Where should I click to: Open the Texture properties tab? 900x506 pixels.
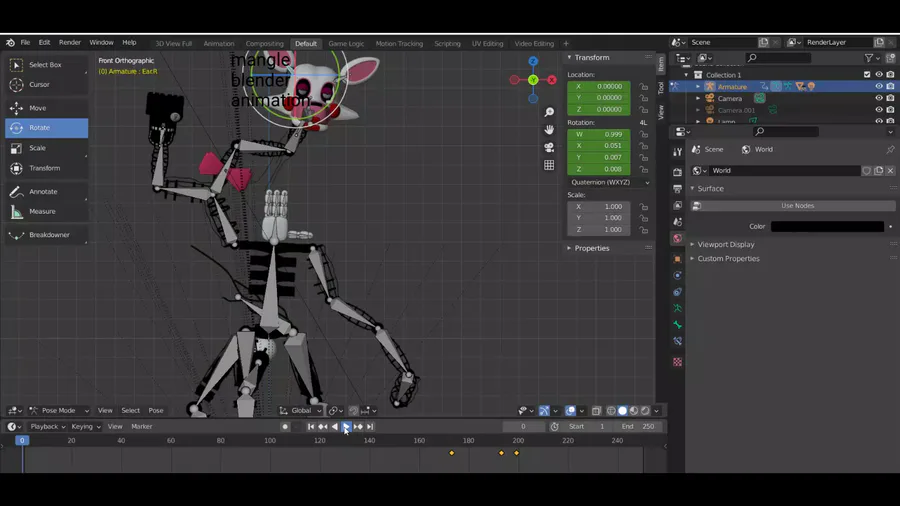(x=677, y=362)
